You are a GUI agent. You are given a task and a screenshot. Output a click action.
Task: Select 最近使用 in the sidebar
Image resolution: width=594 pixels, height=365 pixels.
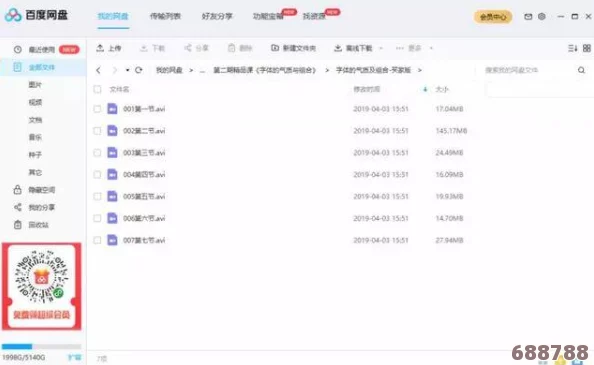coord(42,50)
